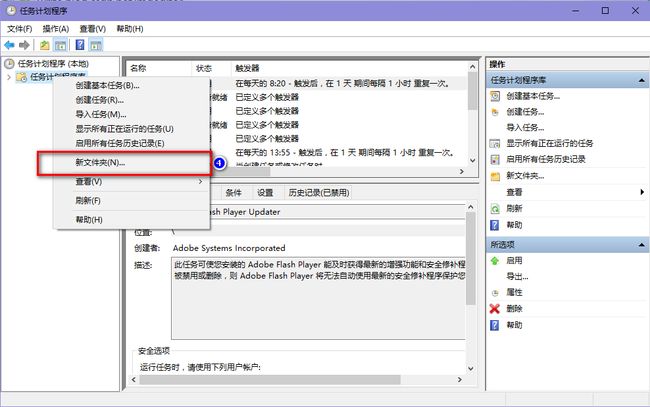Click 创建任务 icon in the 操作 pane
Screen dimensions: 650x407
pos(495,112)
